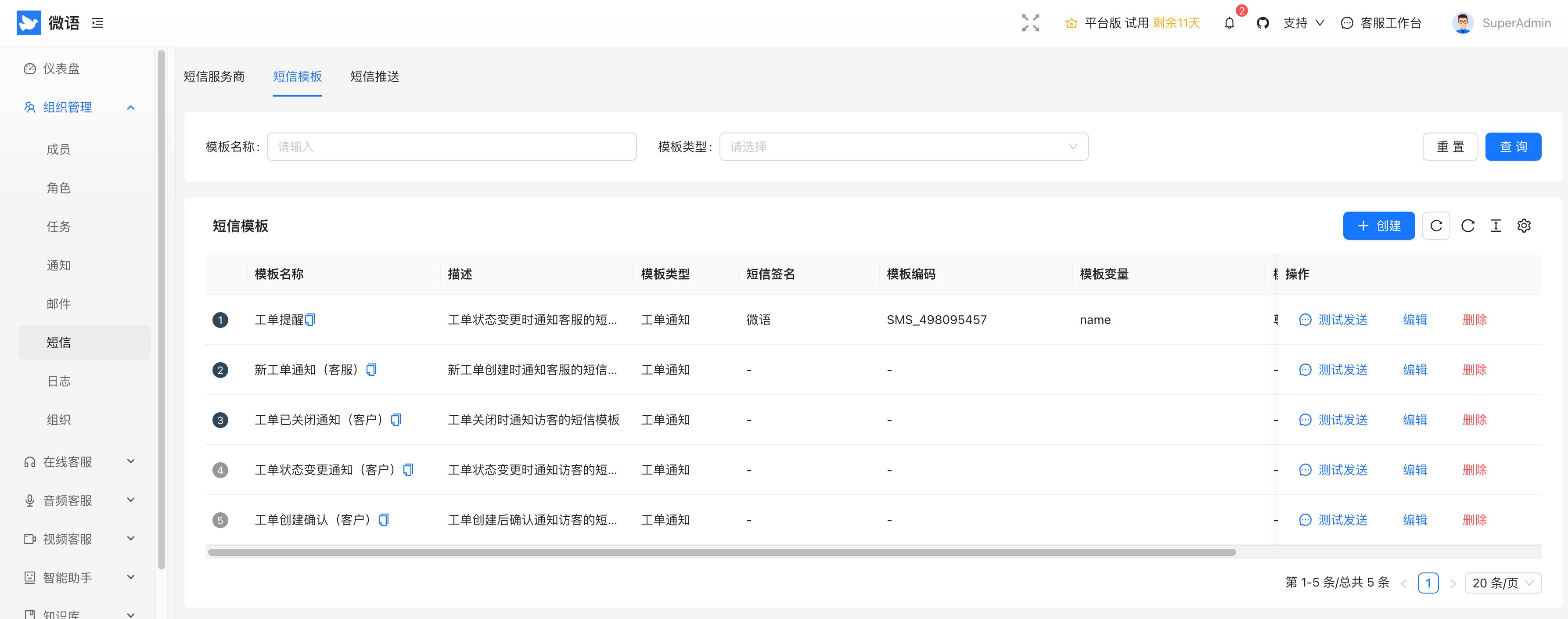Screen dimensions: 1568x619
Task: Go to page 1 in pagination
Action: tap(1428, 583)
